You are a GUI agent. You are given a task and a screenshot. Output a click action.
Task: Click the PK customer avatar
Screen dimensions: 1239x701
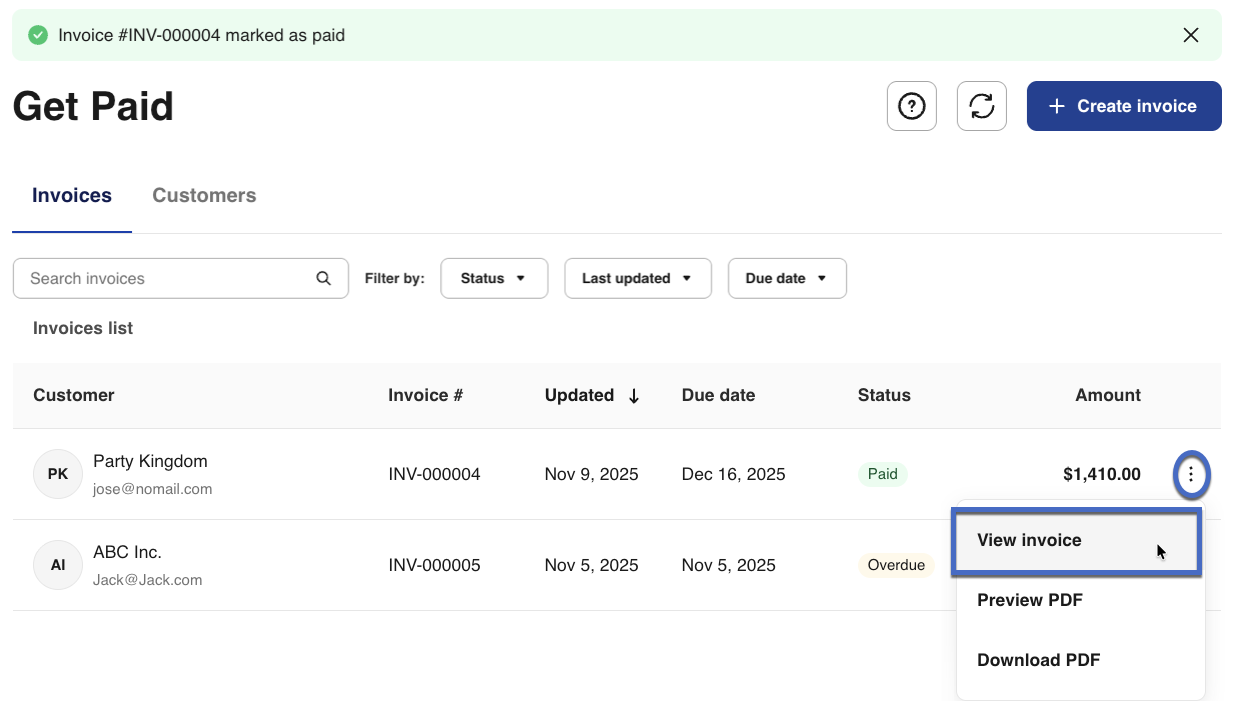click(58, 474)
